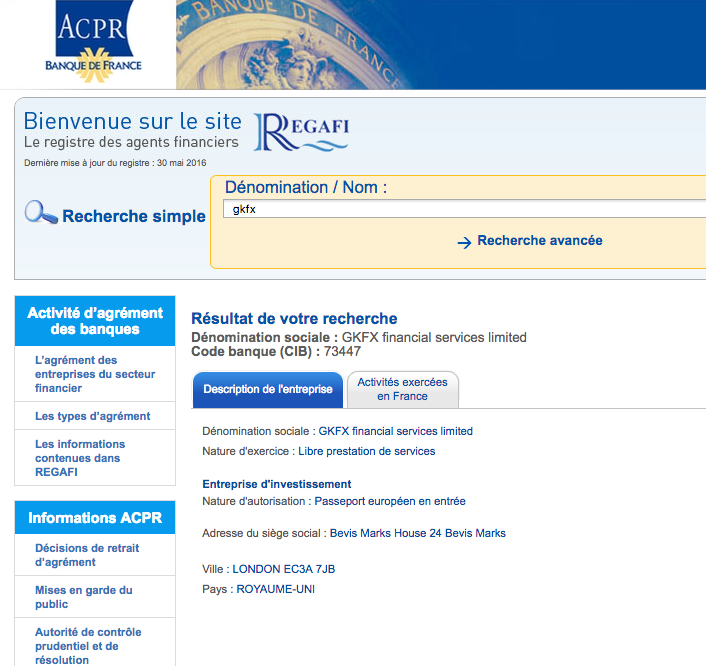Click the Informations ACPR section header
The width and height of the screenshot is (706, 666).
pyautogui.click(x=95, y=518)
